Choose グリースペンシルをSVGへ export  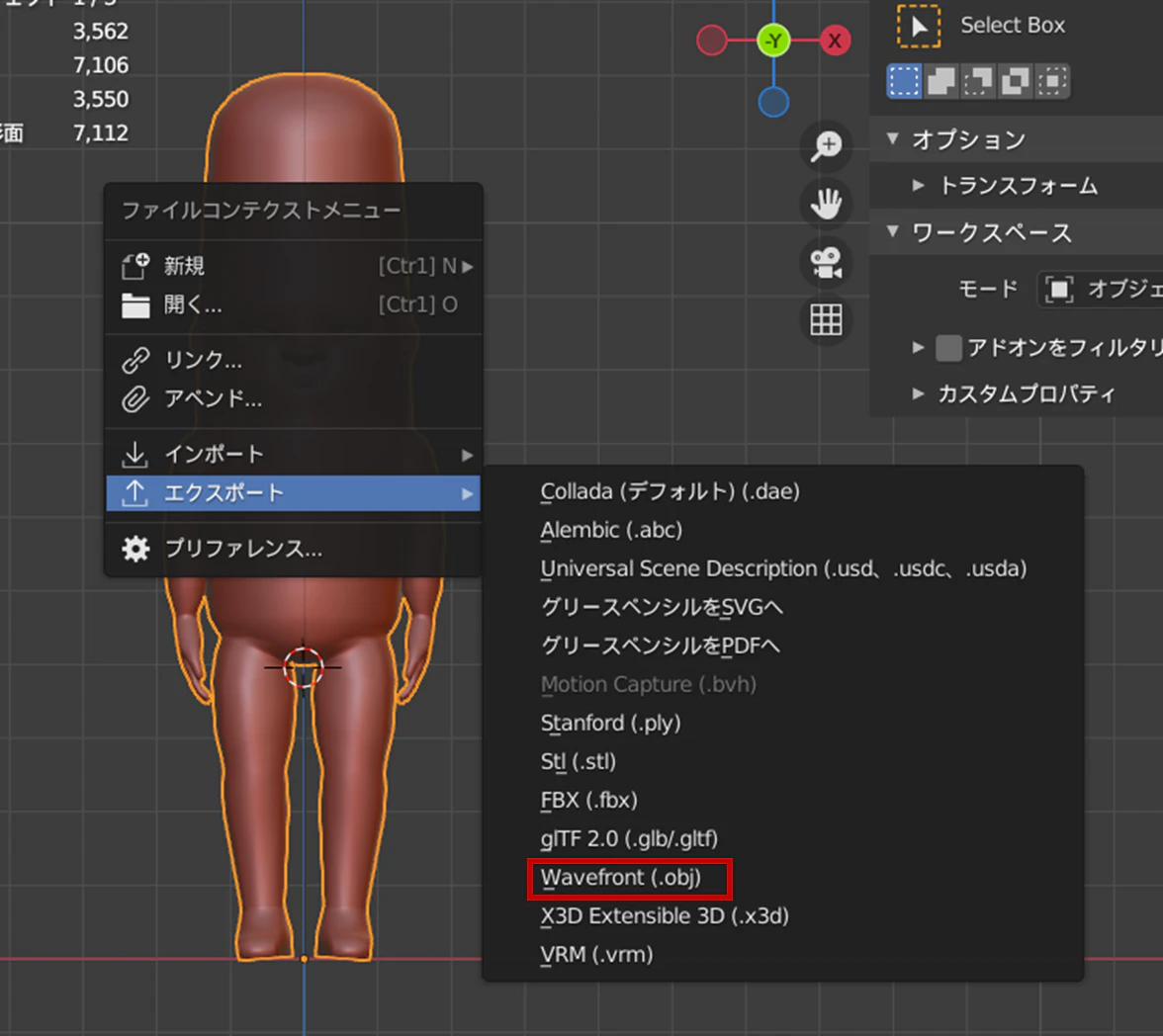(783, 607)
